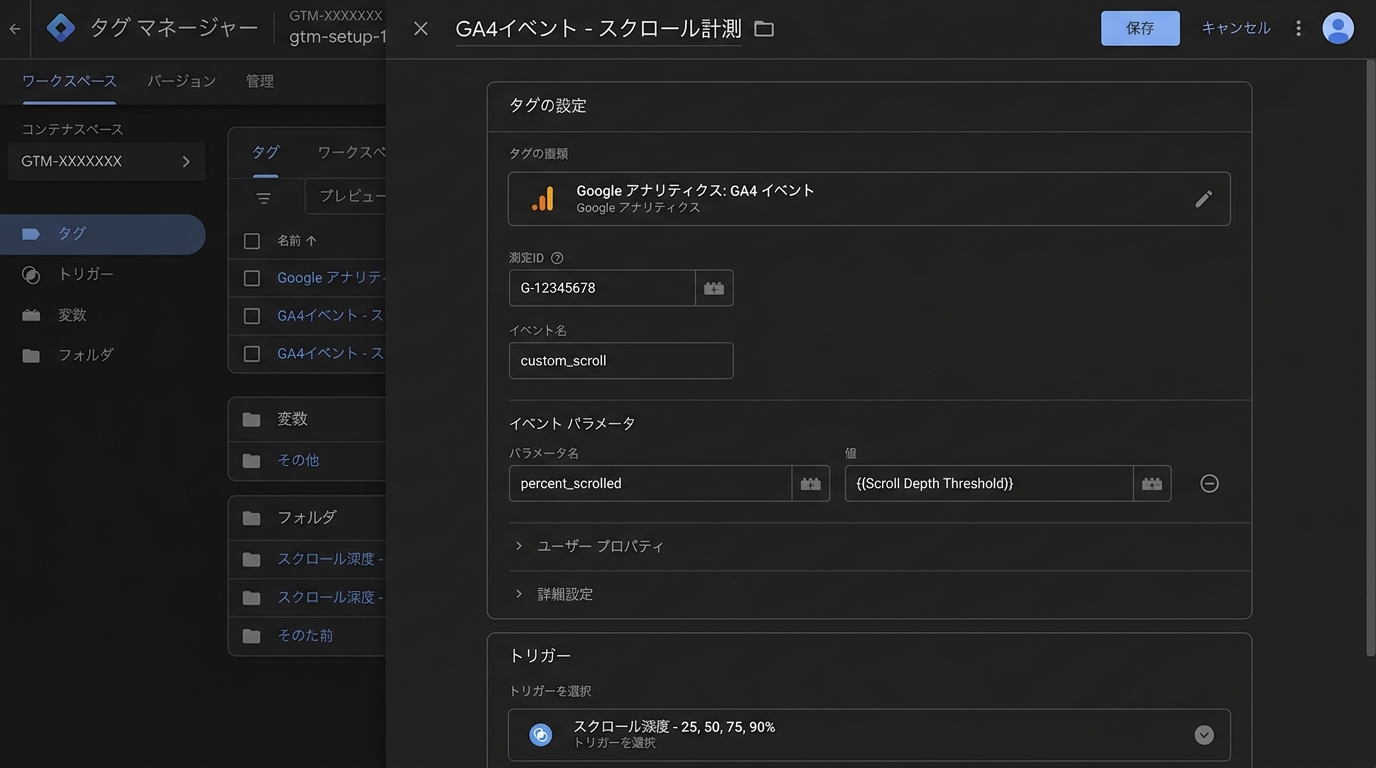Insert variable for 値 field
1376x768 pixels.
[x=1152, y=483]
